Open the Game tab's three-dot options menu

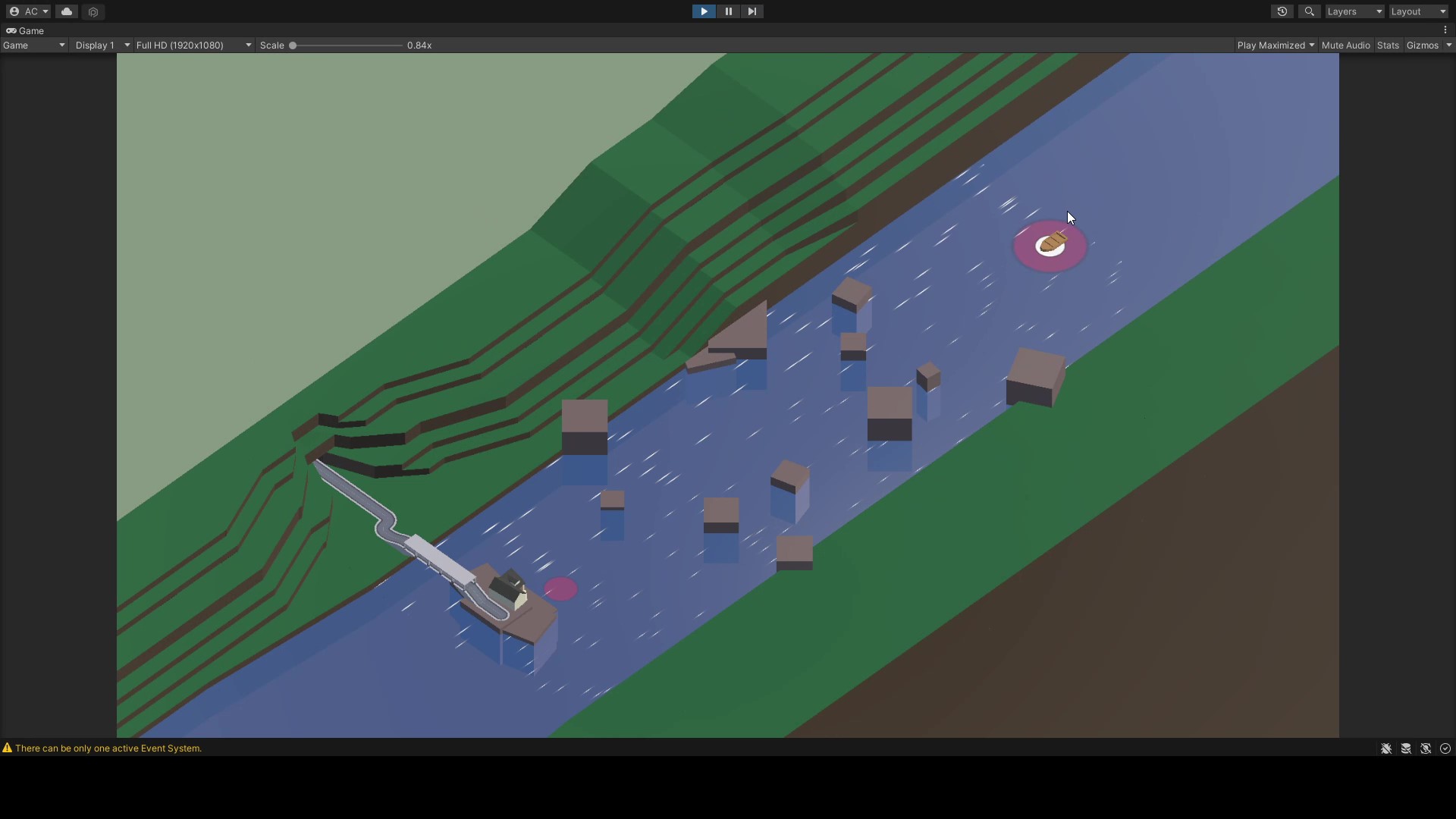[x=1445, y=30]
